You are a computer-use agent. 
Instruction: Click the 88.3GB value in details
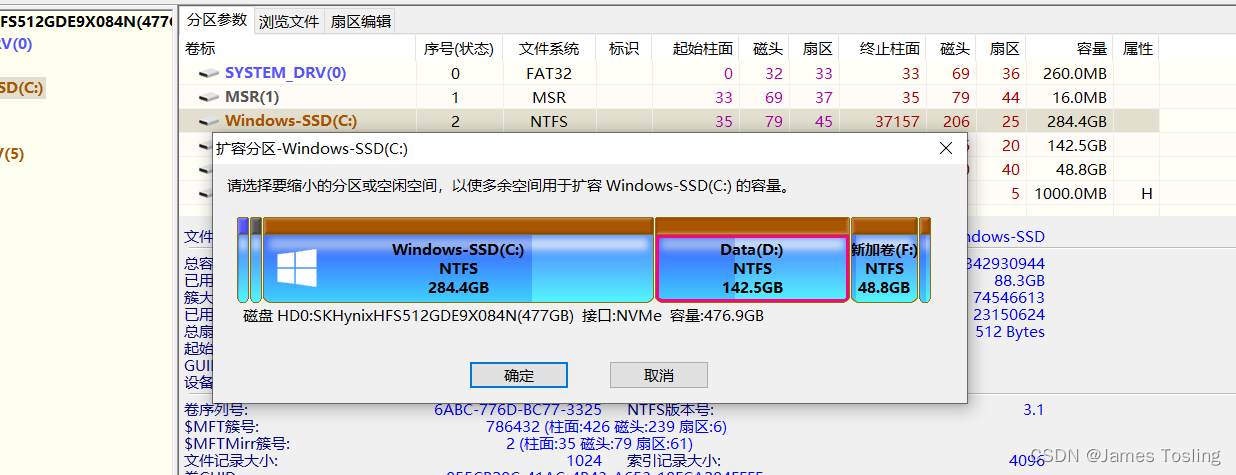pyautogui.click(x=1018, y=281)
